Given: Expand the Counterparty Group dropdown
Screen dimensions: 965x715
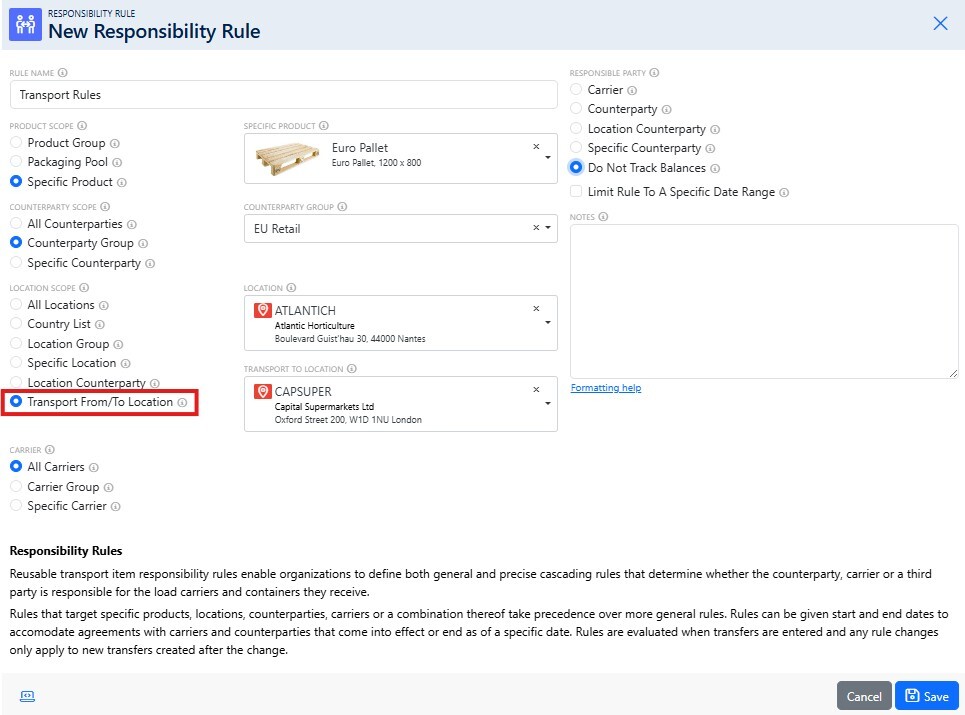Looking at the screenshot, I should (x=548, y=229).
